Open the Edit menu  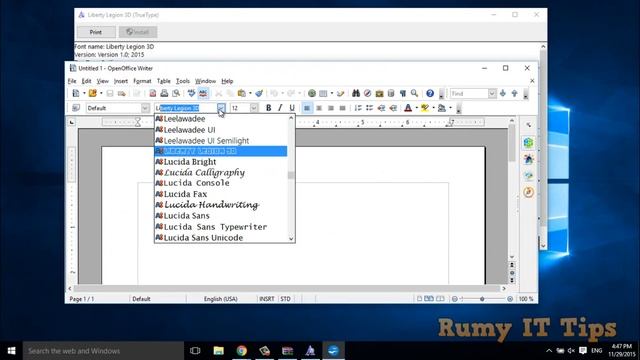pyautogui.click(x=86, y=81)
